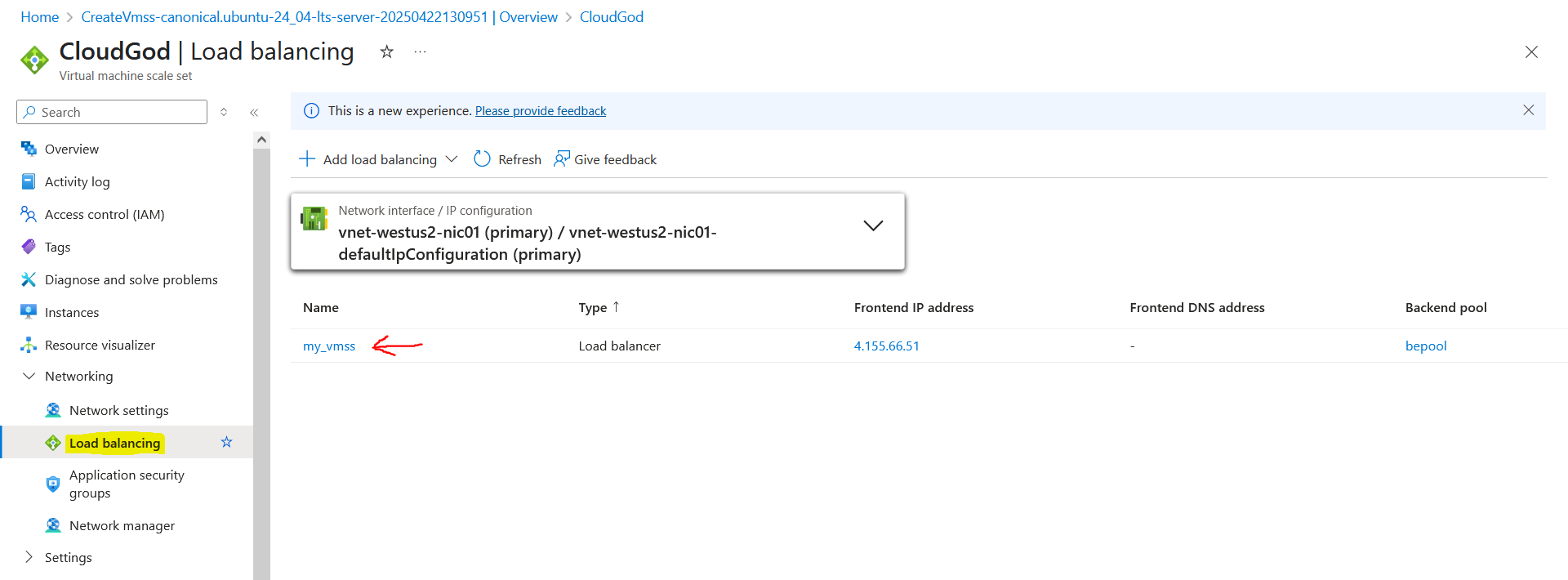Collapse the Networking section chevron
1568x580 pixels.
pyautogui.click(x=29, y=376)
